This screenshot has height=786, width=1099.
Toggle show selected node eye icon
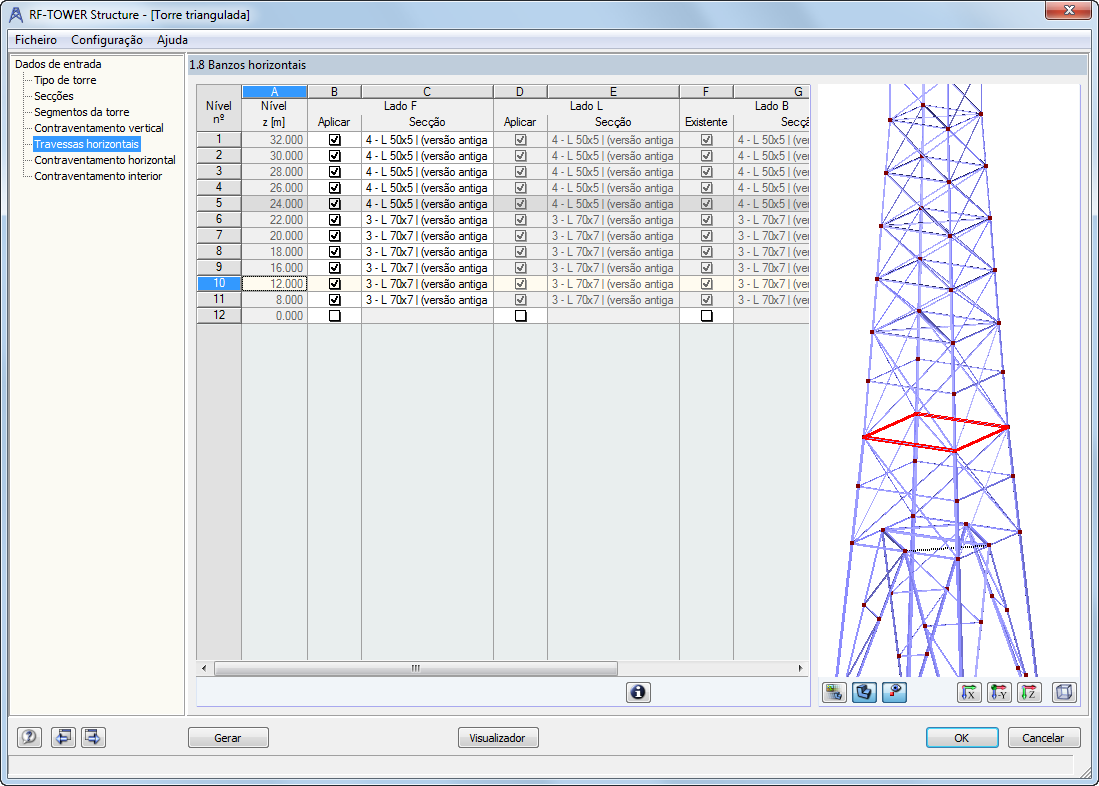pos(894,693)
